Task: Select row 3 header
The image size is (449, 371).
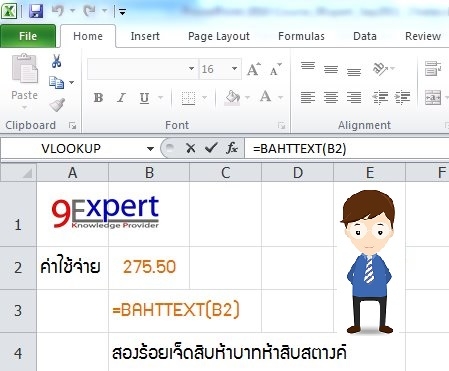Action: pos(18,311)
